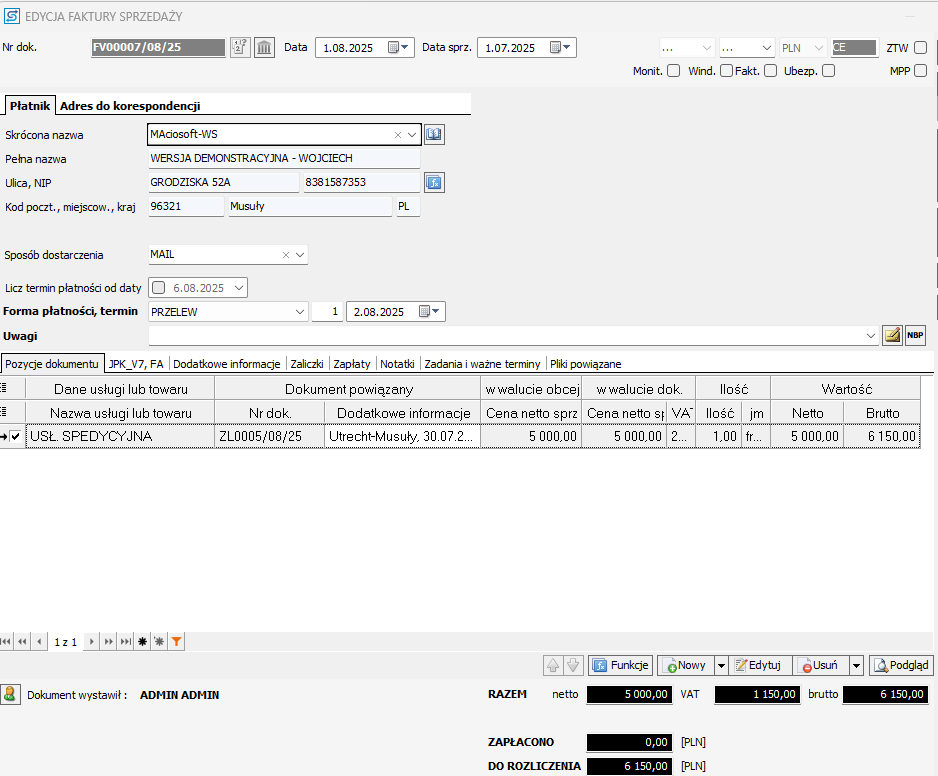Click the NBP exchange rate icon
The height and width of the screenshot is (776, 938).
915,336
